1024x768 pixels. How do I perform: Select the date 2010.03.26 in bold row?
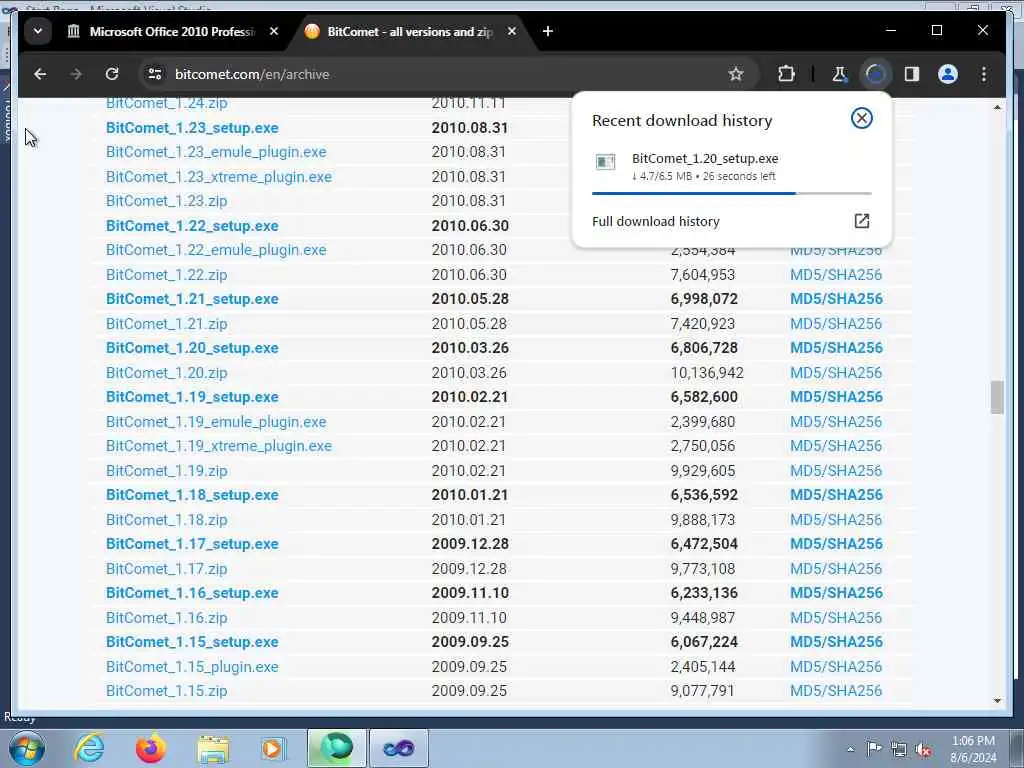[470, 348]
